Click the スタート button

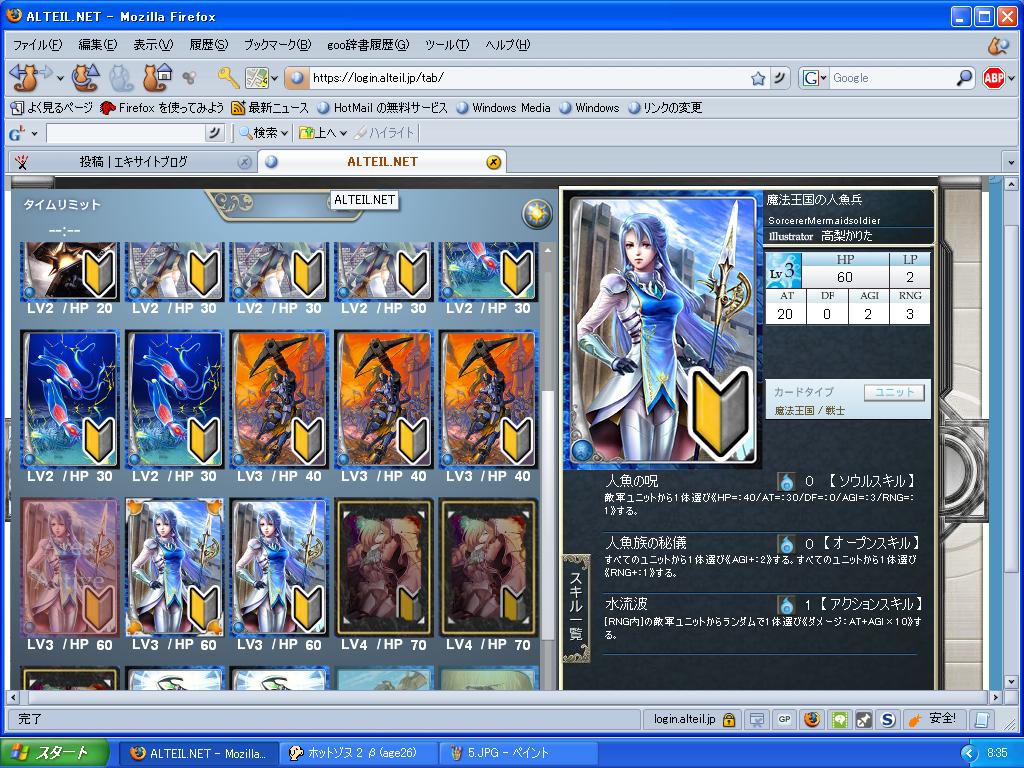(55, 753)
